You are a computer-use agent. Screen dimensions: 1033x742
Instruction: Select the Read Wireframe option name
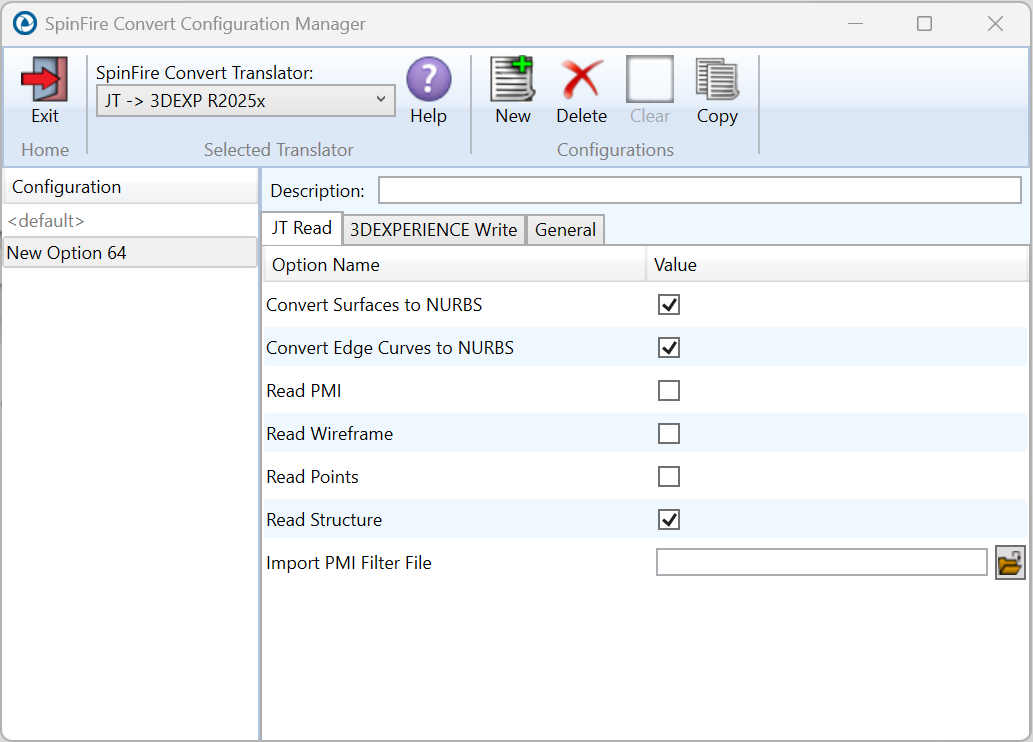[x=329, y=434]
